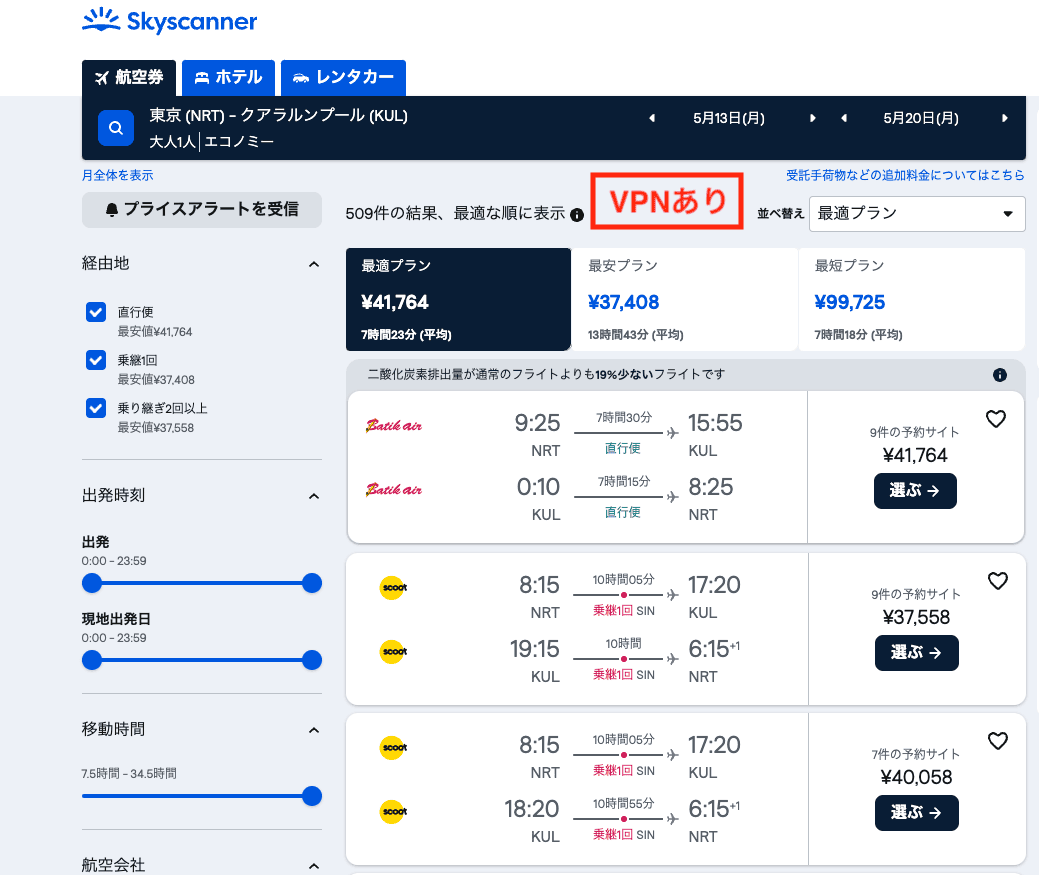Switch to the ホテル tab
Viewport: 1039px width, 875px height.
(229, 77)
